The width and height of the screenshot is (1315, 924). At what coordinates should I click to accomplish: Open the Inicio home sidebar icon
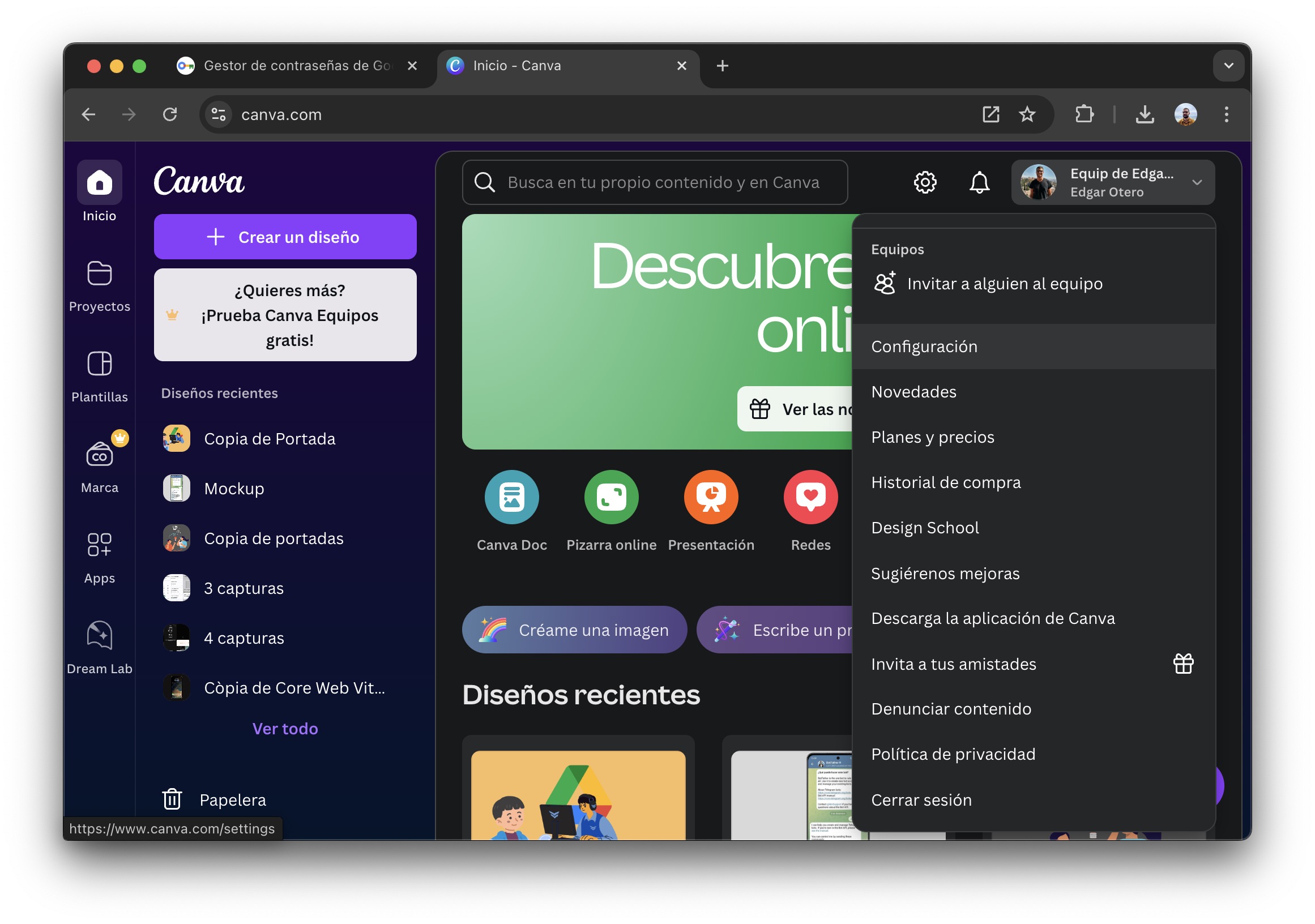(100, 183)
